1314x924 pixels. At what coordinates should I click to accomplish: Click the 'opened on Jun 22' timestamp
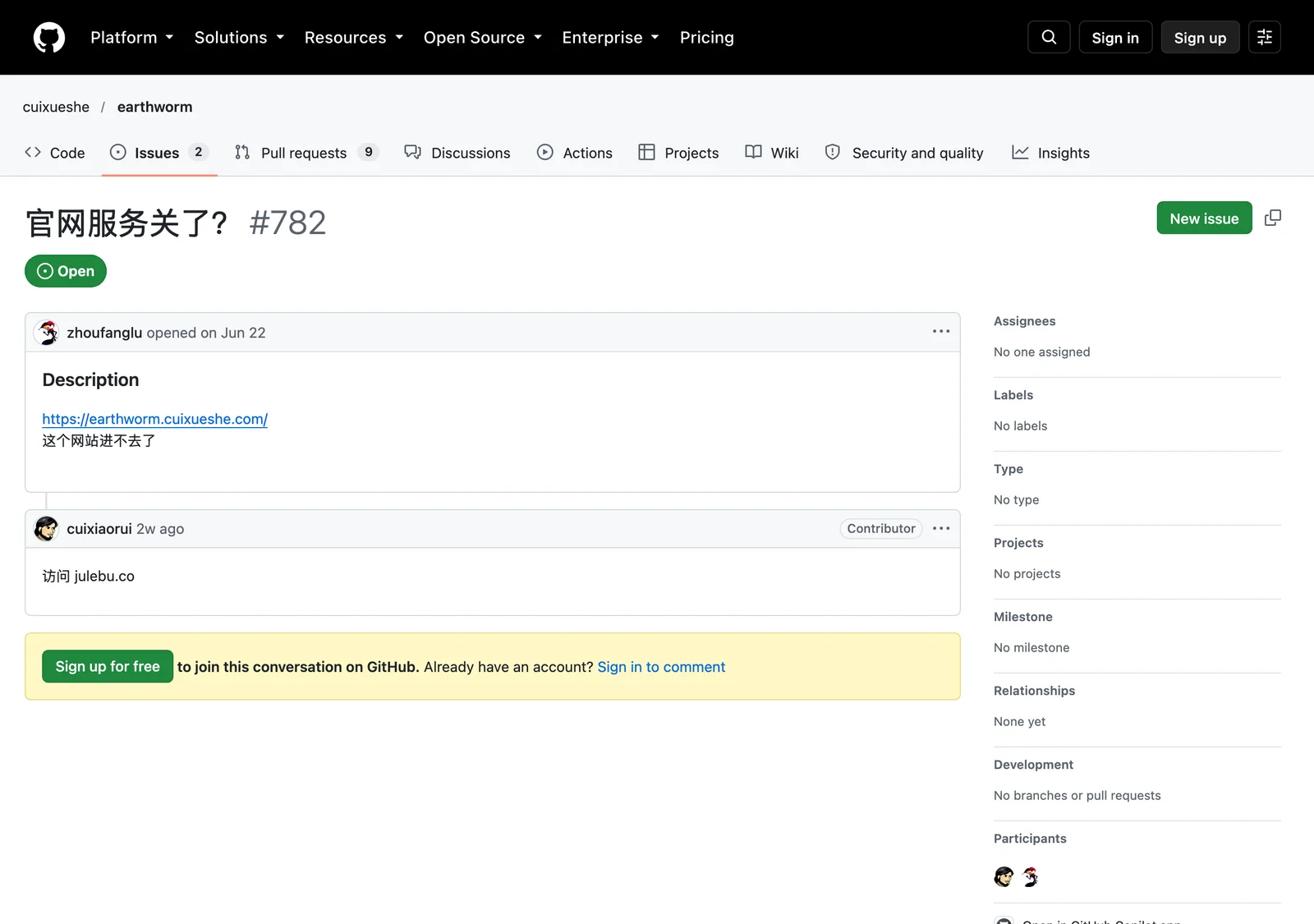(x=206, y=333)
